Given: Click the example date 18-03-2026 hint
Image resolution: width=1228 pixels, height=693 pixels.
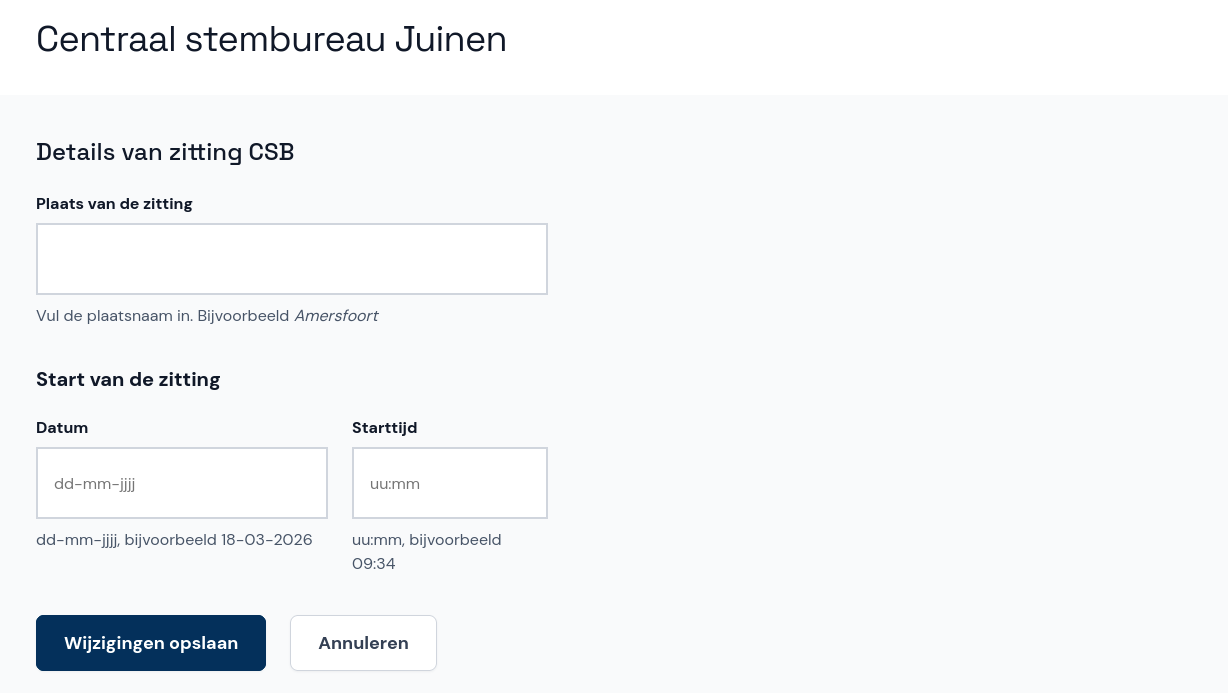Looking at the screenshot, I should tap(267, 540).
